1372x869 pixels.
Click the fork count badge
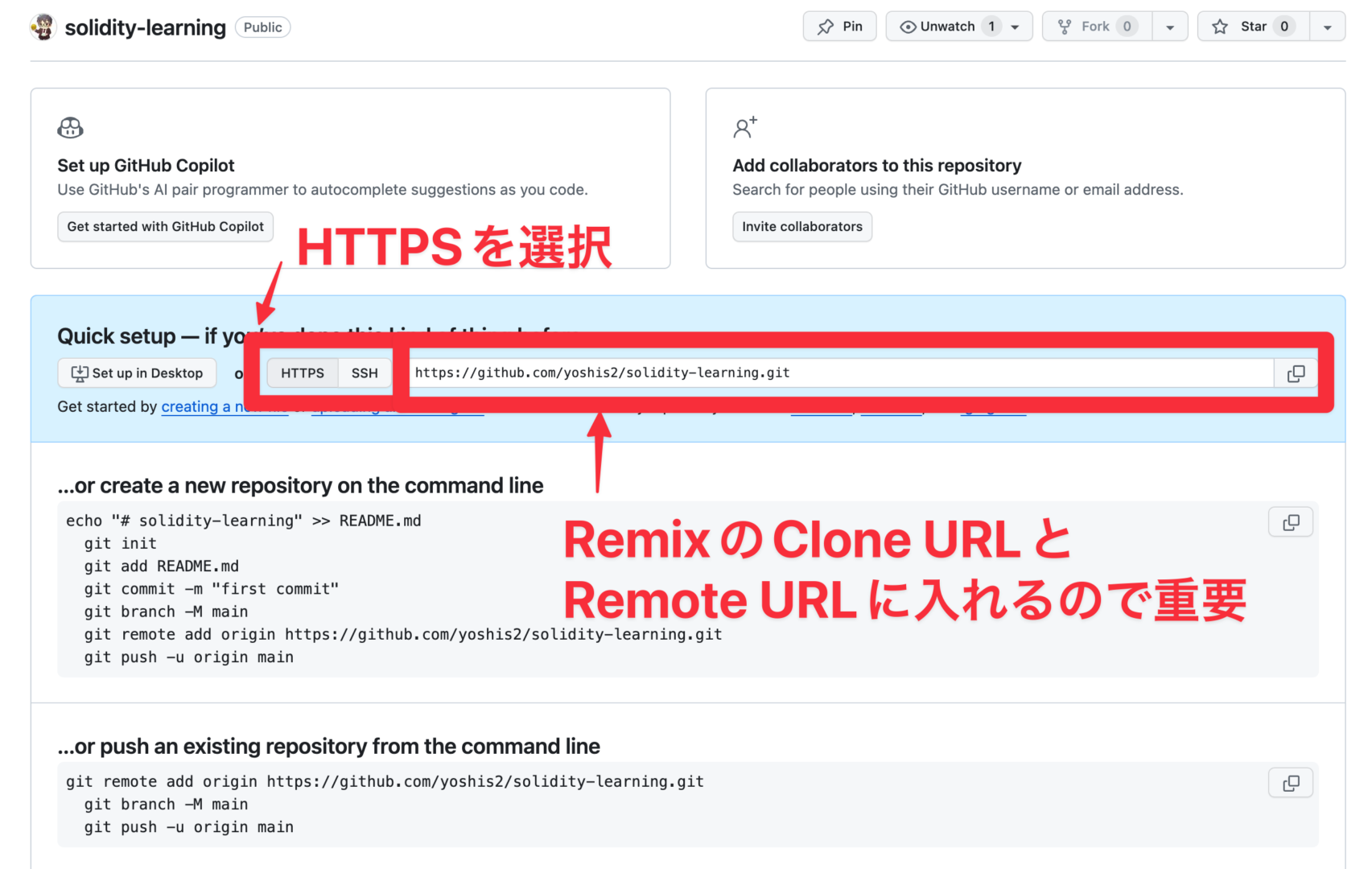[1127, 27]
